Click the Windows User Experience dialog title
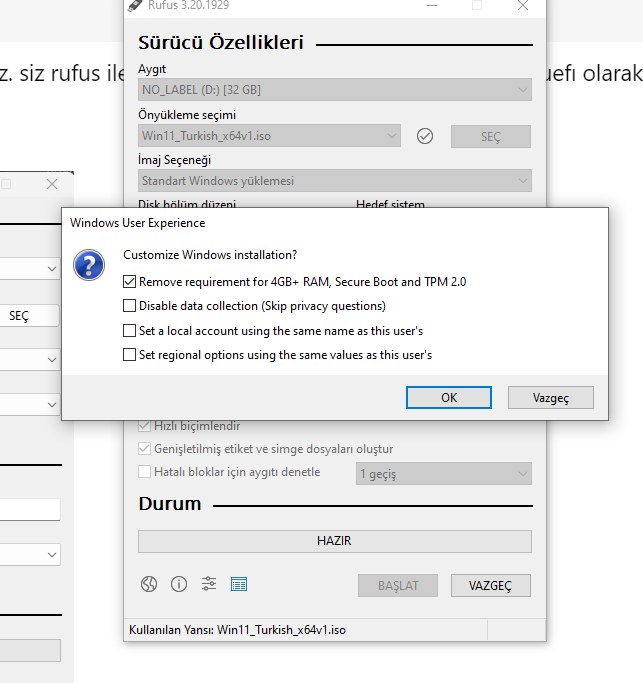Screen dimensions: 643x683 click(x=138, y=223)
